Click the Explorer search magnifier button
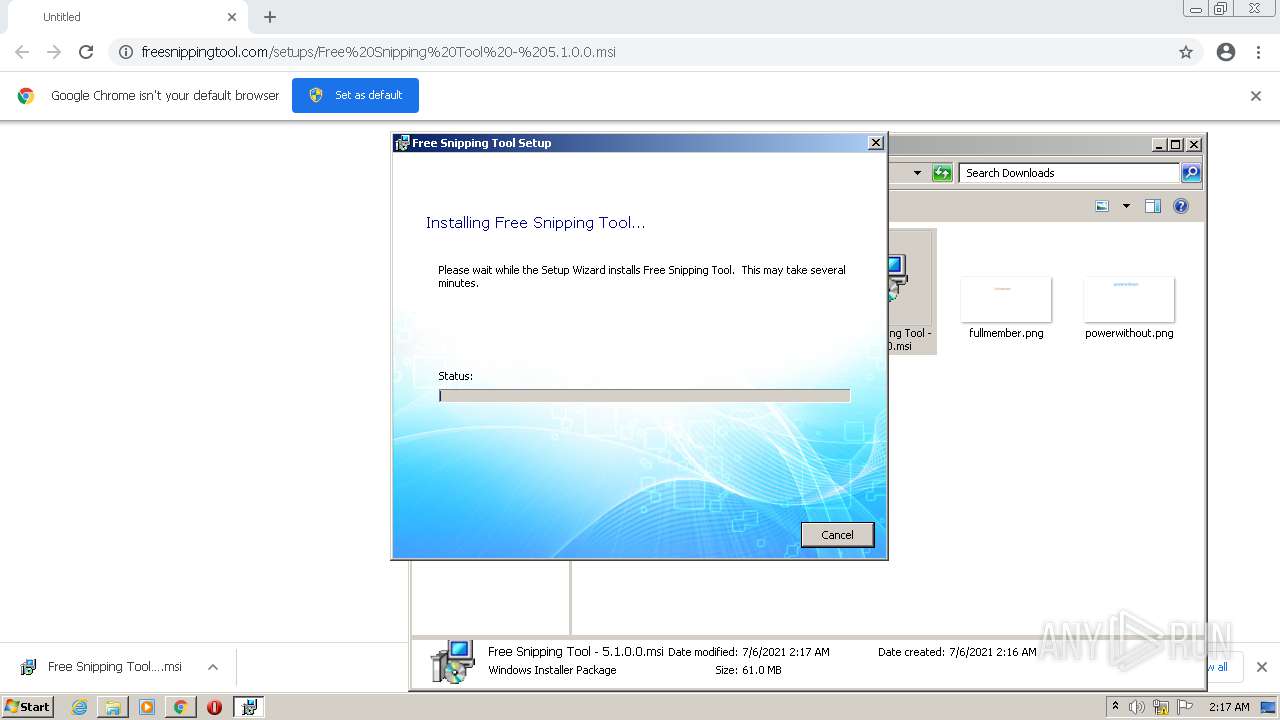 point(1191,173)
